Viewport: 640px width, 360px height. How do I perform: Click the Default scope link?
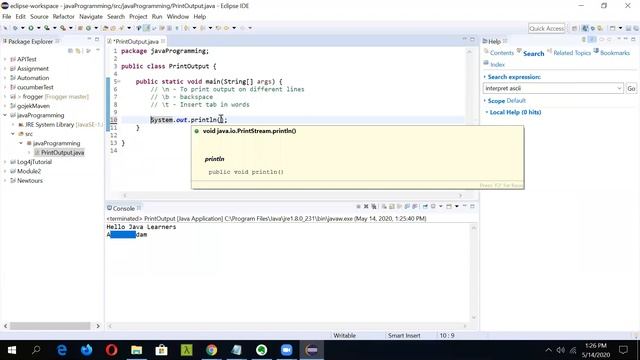(x=516, y=100)
